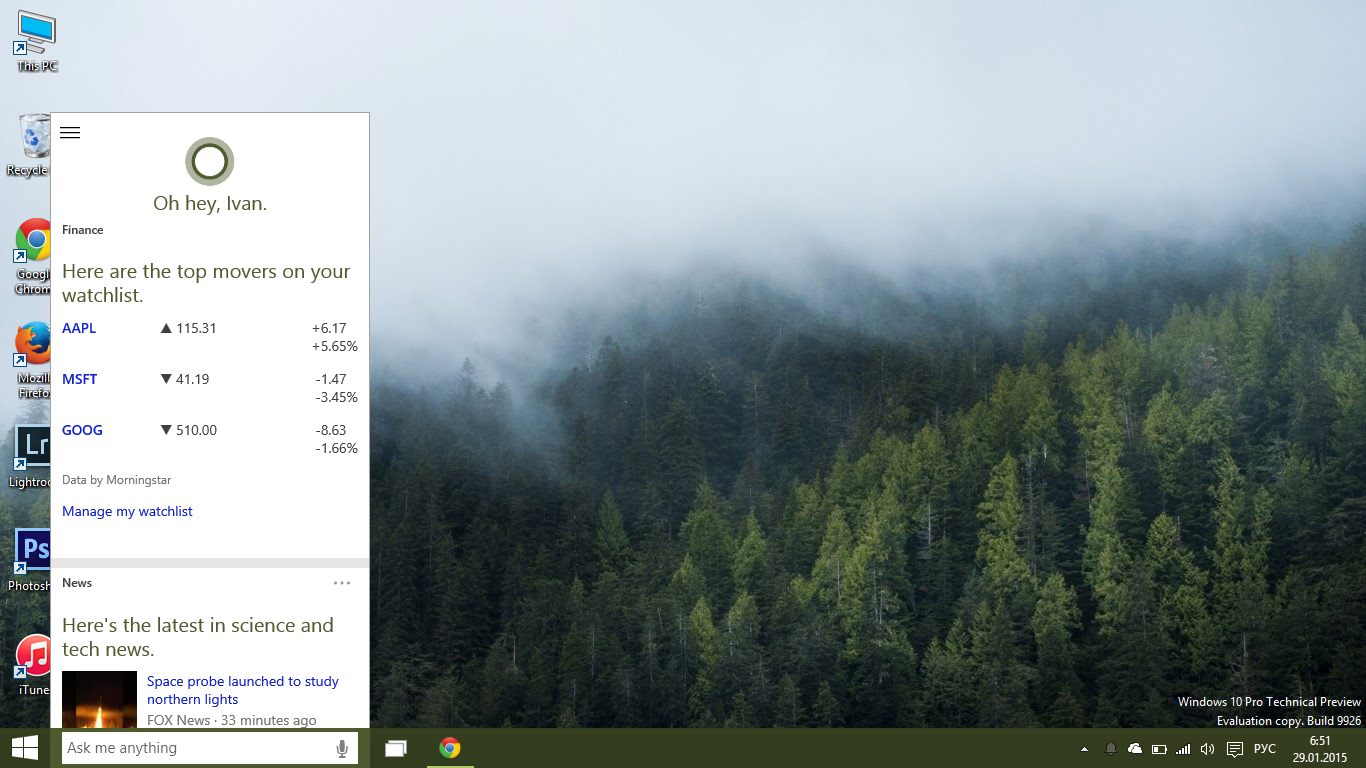This screenshot has width=1366, height=768.
Task: Click the notifications bell tray icon
Action: point(1110,749)
